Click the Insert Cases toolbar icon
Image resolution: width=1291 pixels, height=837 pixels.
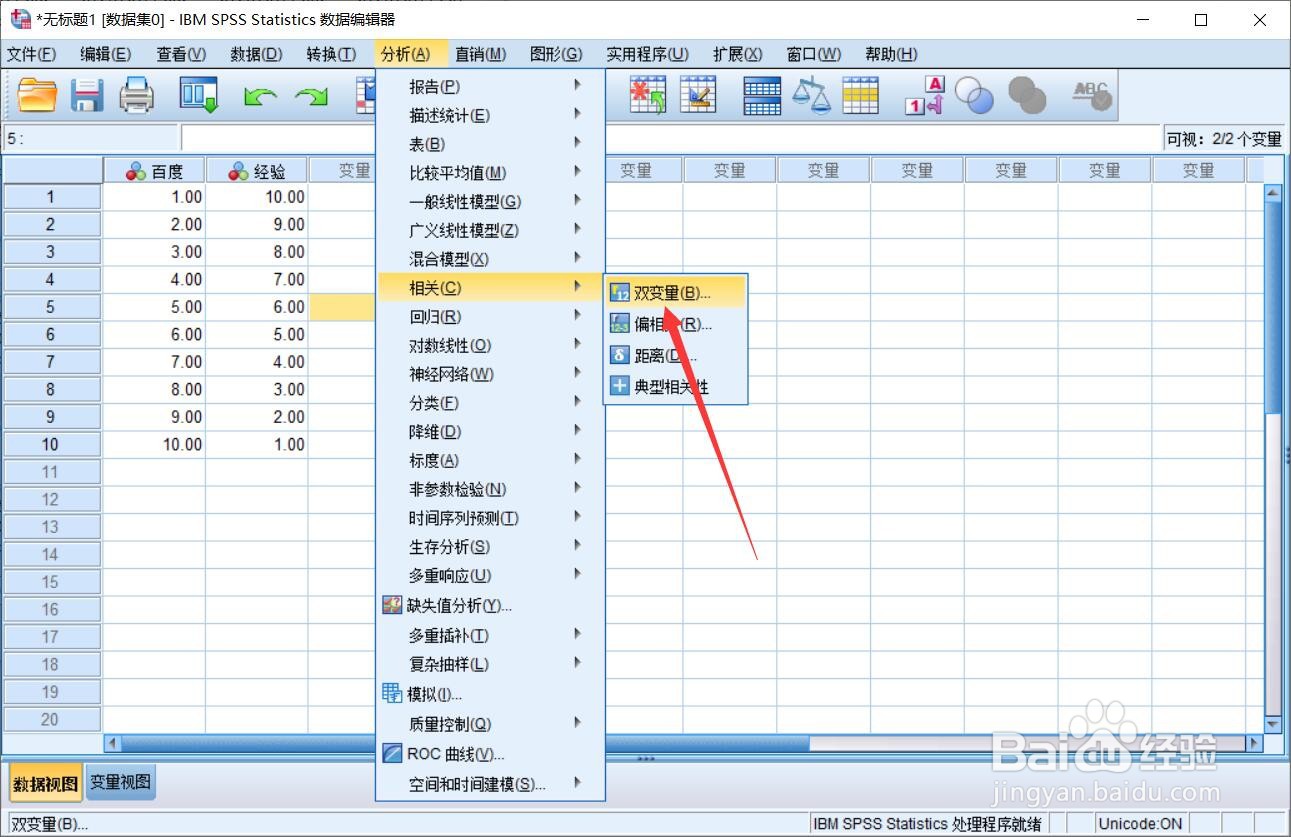pos(648,96)
